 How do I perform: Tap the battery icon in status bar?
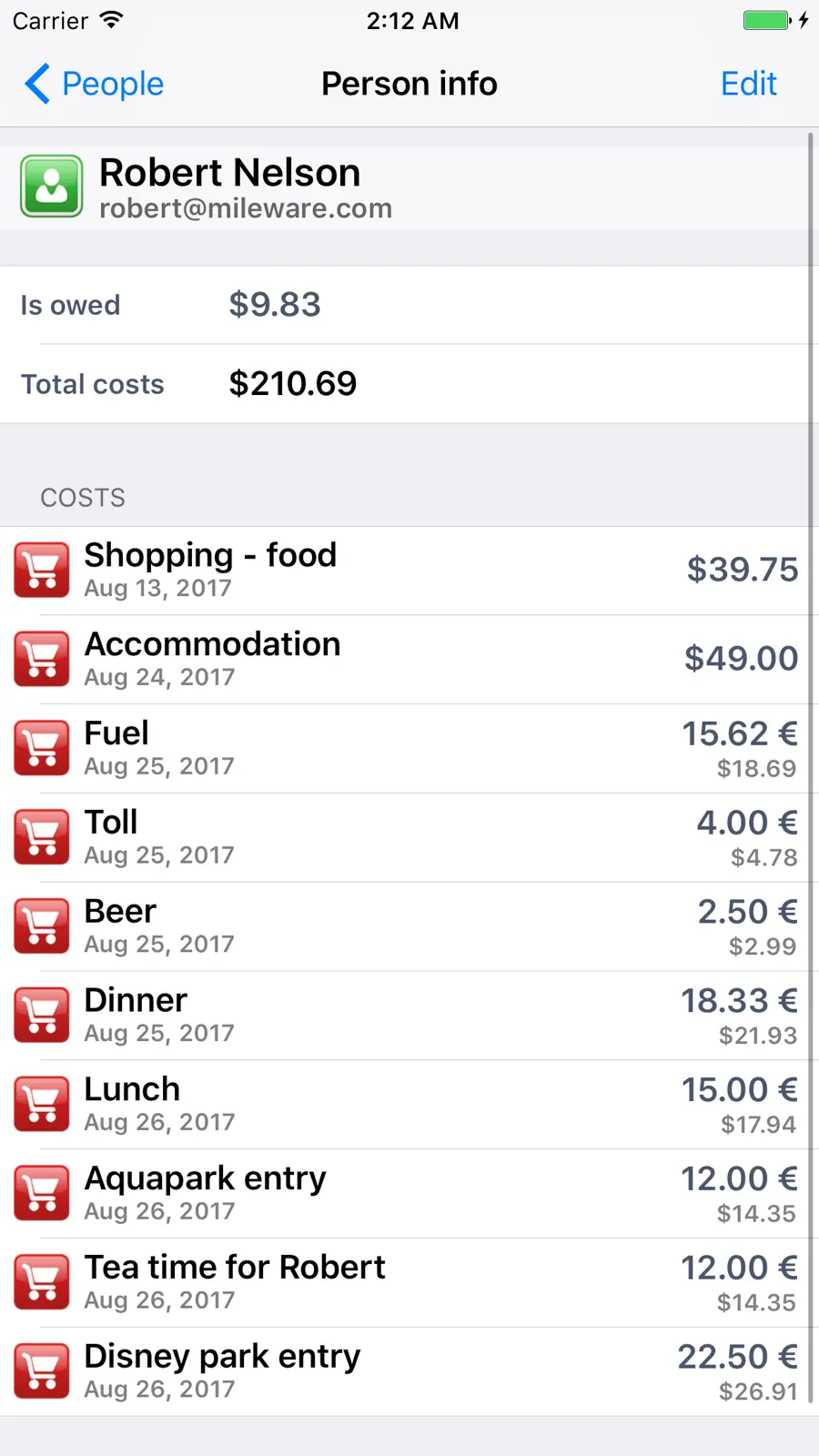768,20
